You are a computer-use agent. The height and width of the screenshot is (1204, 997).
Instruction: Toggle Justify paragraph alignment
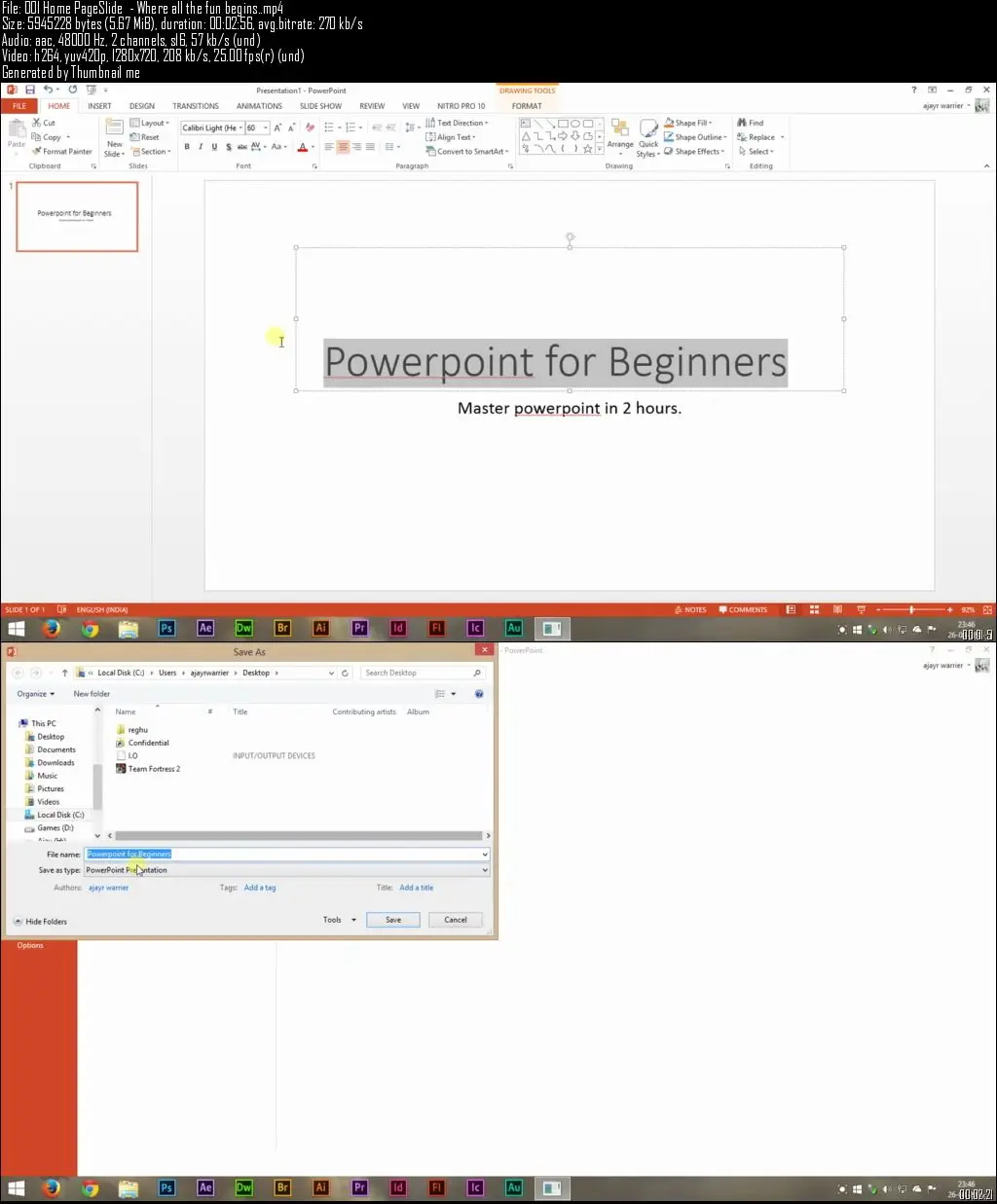[x=370, y=147]
